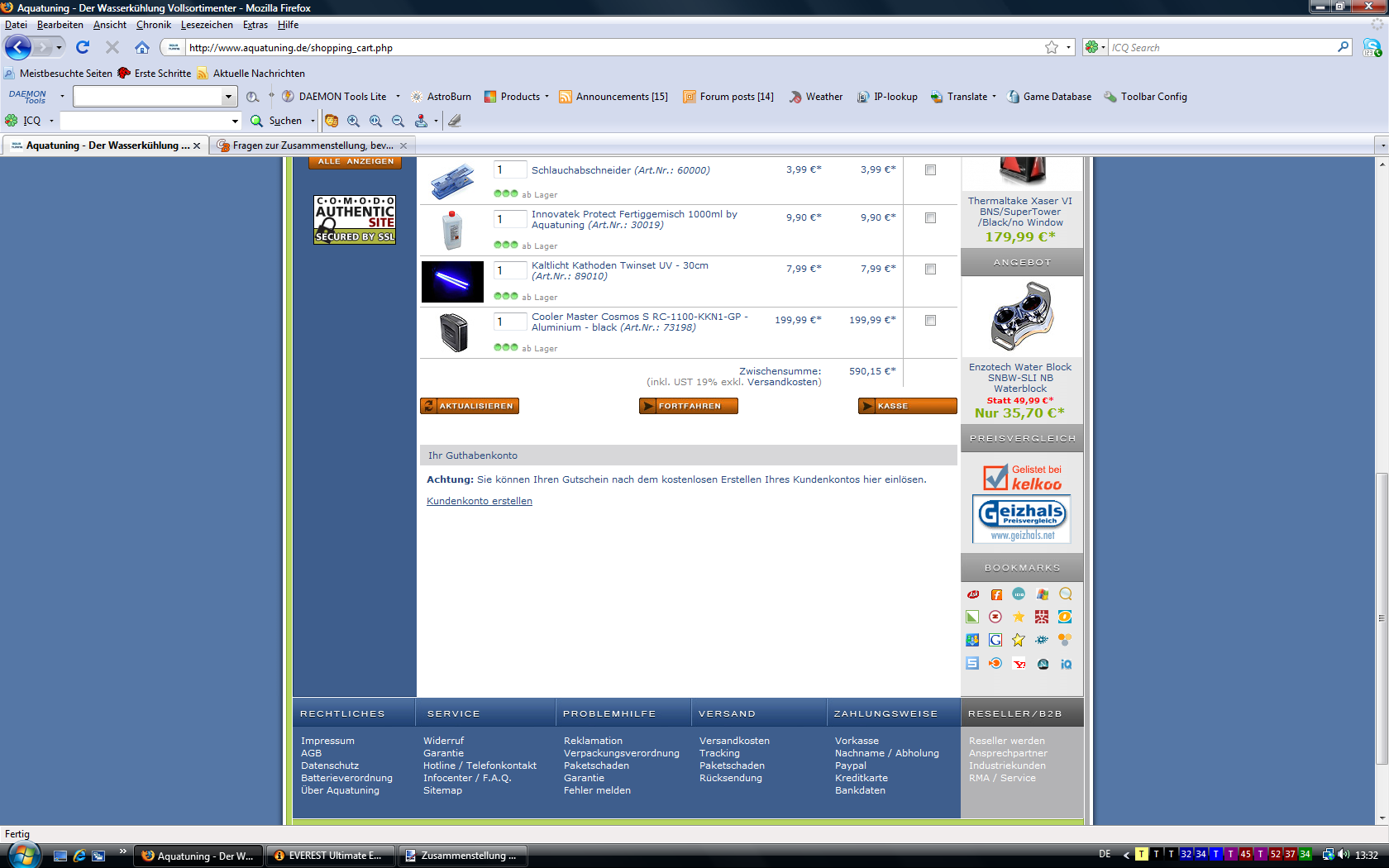The height and width of the screenshot is (868, 1389).
Task: Open the Versandkosten footer link
Action: coord(734,741)
